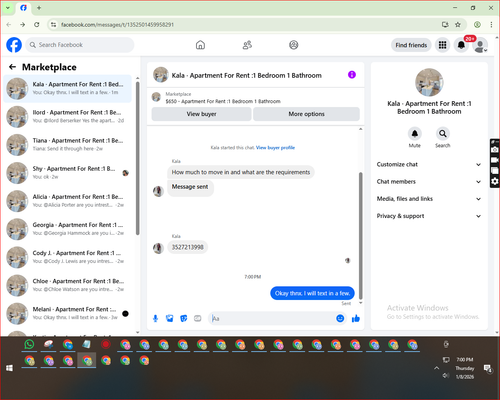Viewport: 500px width, 400px height.
Task: Send a thumbs up like
Action: click(x=356, y=319)
